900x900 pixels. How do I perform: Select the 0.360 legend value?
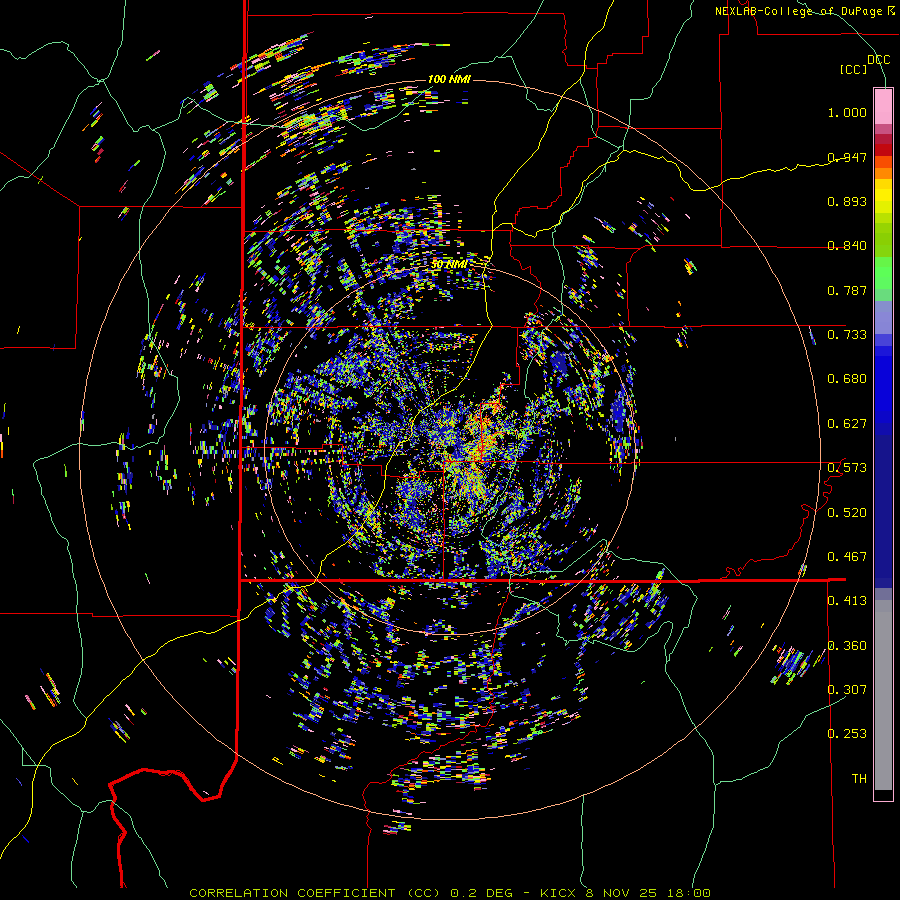point(847,646)
